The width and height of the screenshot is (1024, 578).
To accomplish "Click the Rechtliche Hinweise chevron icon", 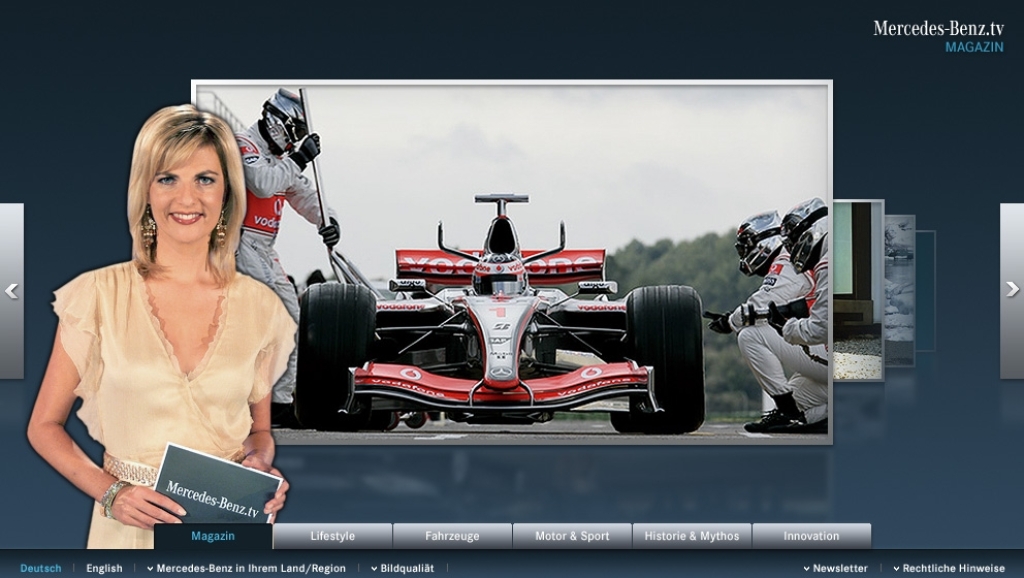I will tap(898, 567).
